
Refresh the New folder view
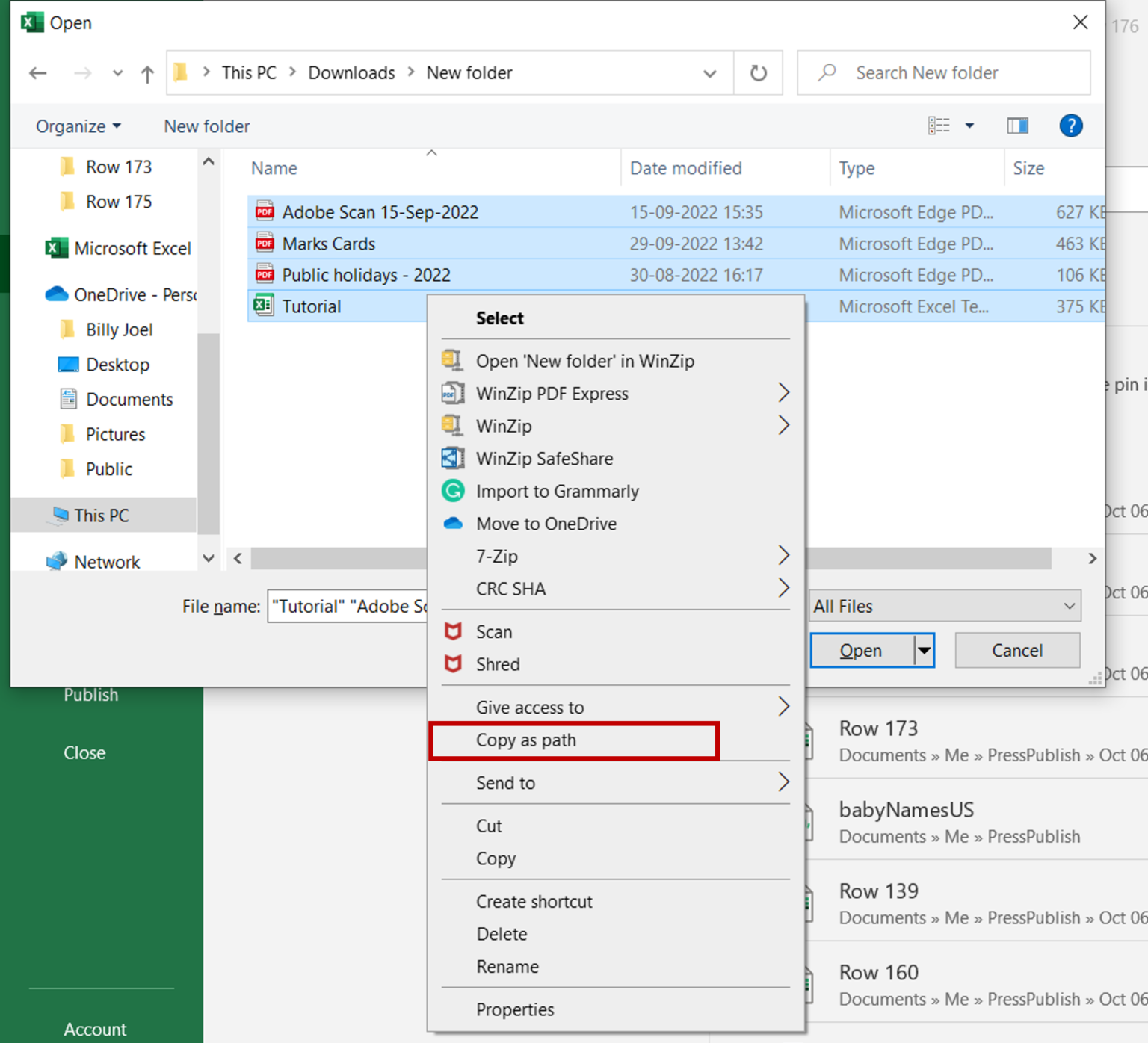point(758,72)
